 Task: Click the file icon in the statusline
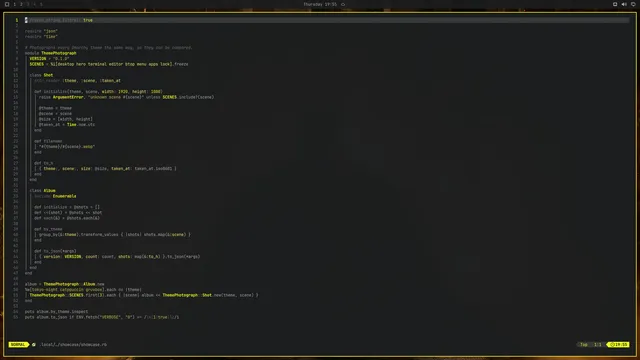[x=34, y=344]
